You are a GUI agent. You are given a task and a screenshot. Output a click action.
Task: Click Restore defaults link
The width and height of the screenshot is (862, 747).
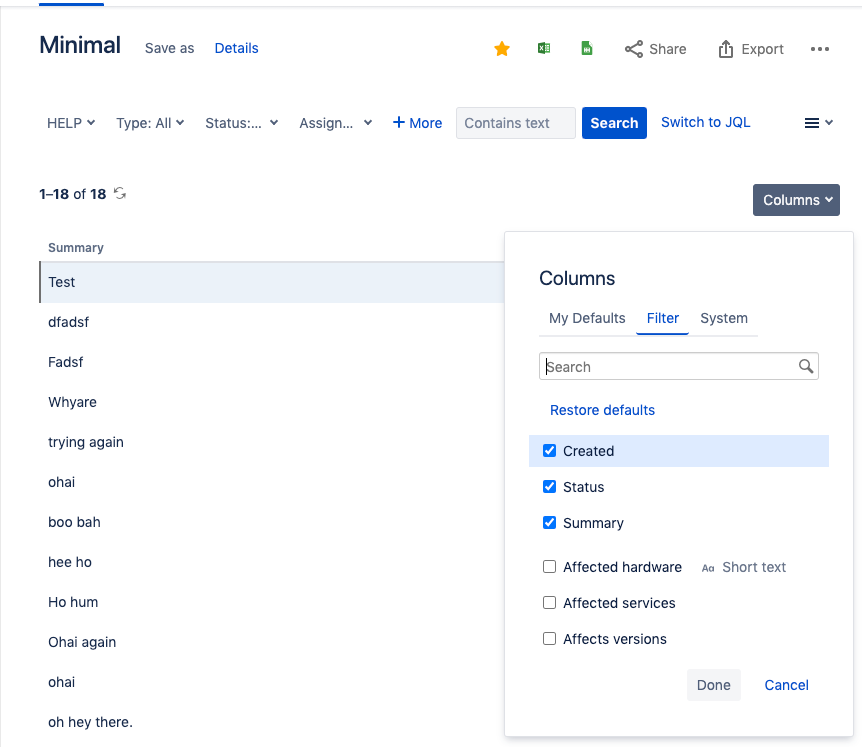click(x=602, y=410)
